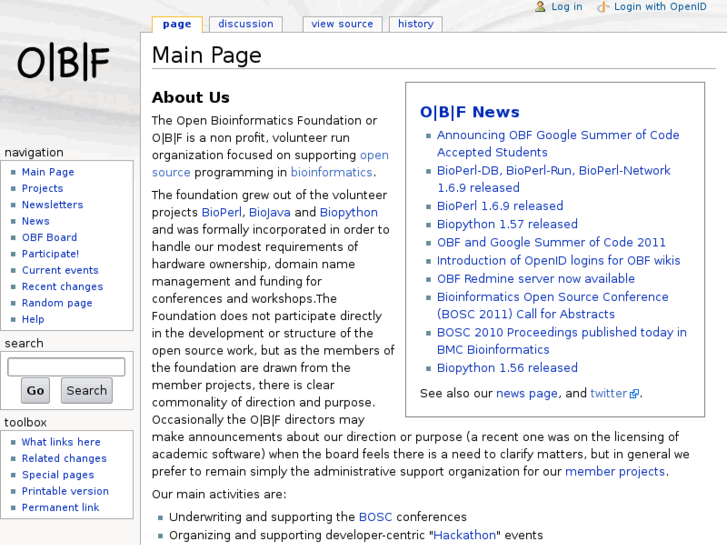The height and width of the screenshot is (545, 727).
Task: Open Biopython 1.57 released news
Action: tap(507, 224)
